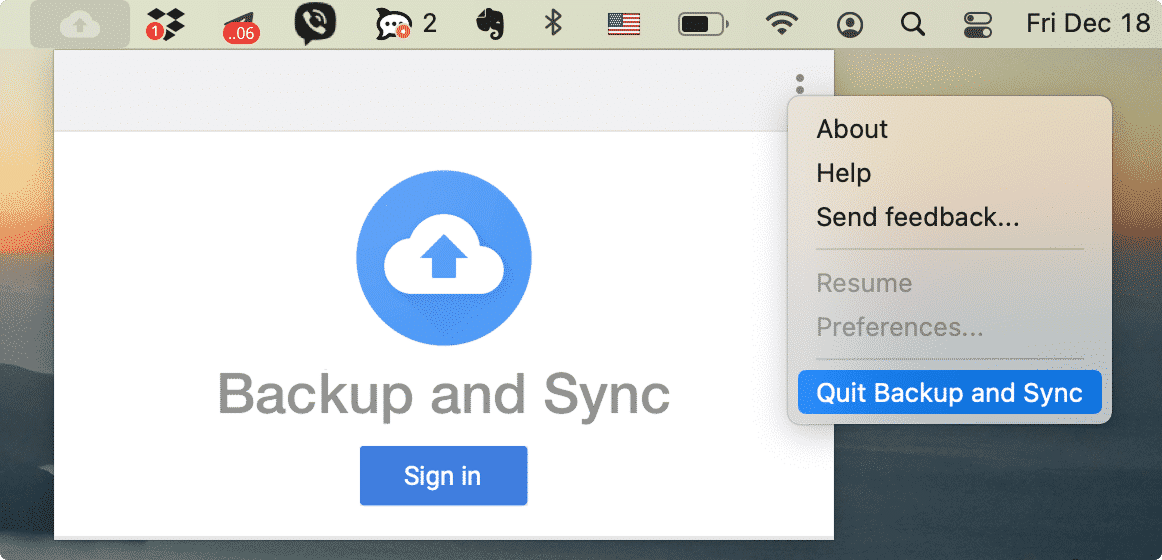
Task: Choose Help in the options menu
Action: tap(843, 173)
